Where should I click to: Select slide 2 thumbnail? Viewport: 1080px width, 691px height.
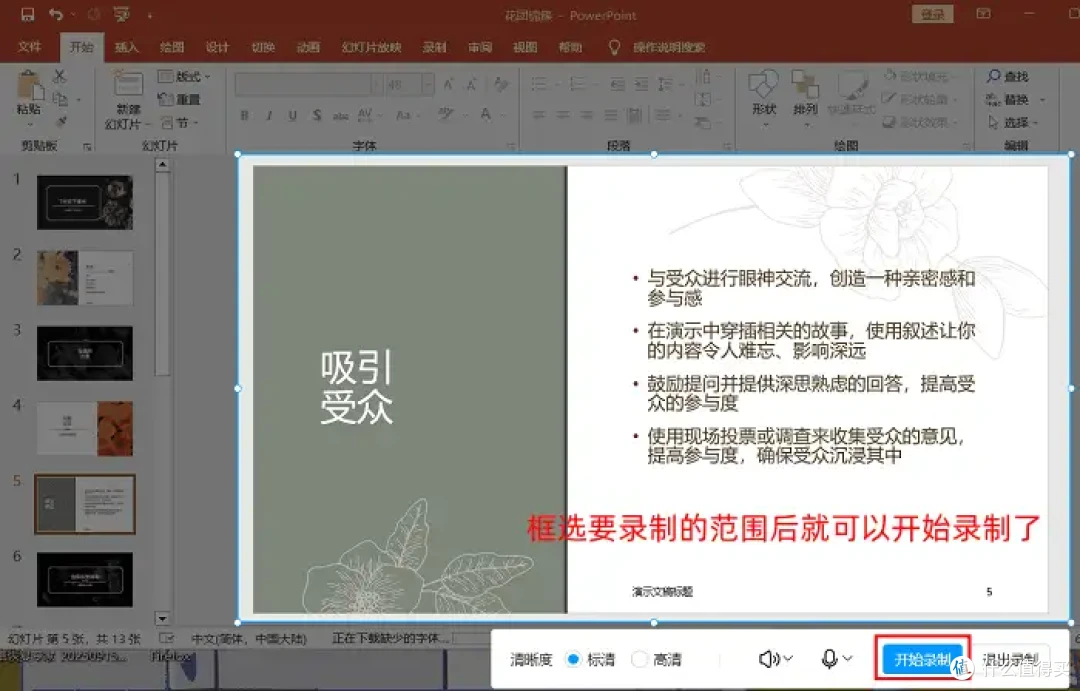[85, 278]
